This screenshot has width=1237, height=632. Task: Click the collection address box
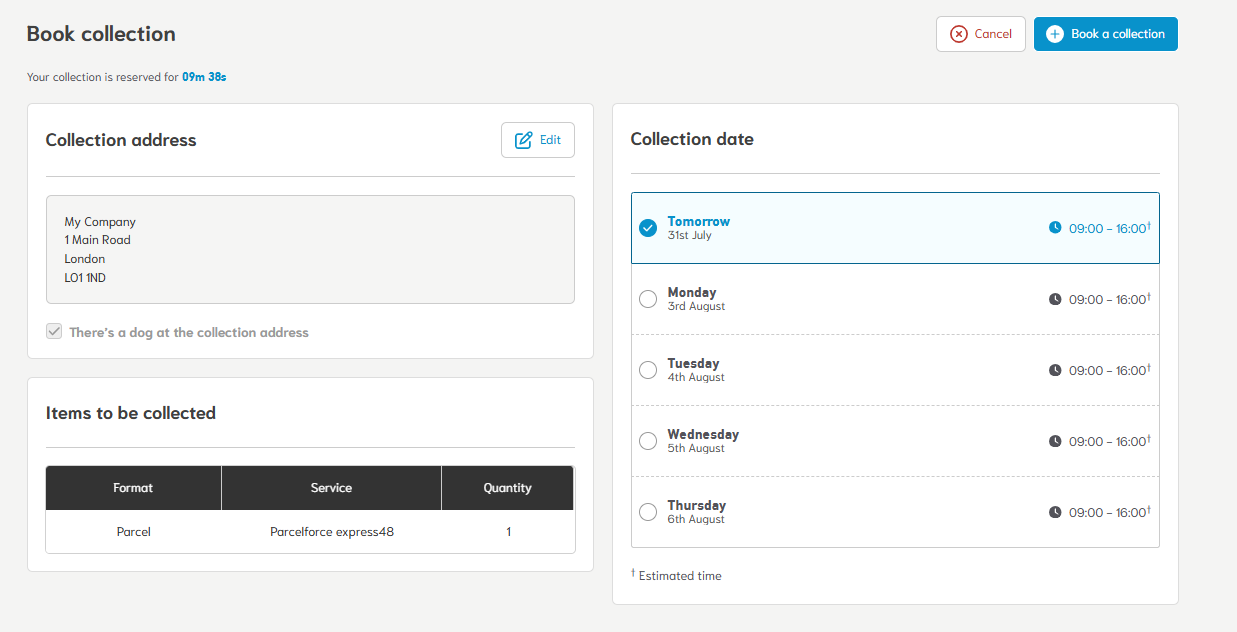coord(310,249)
